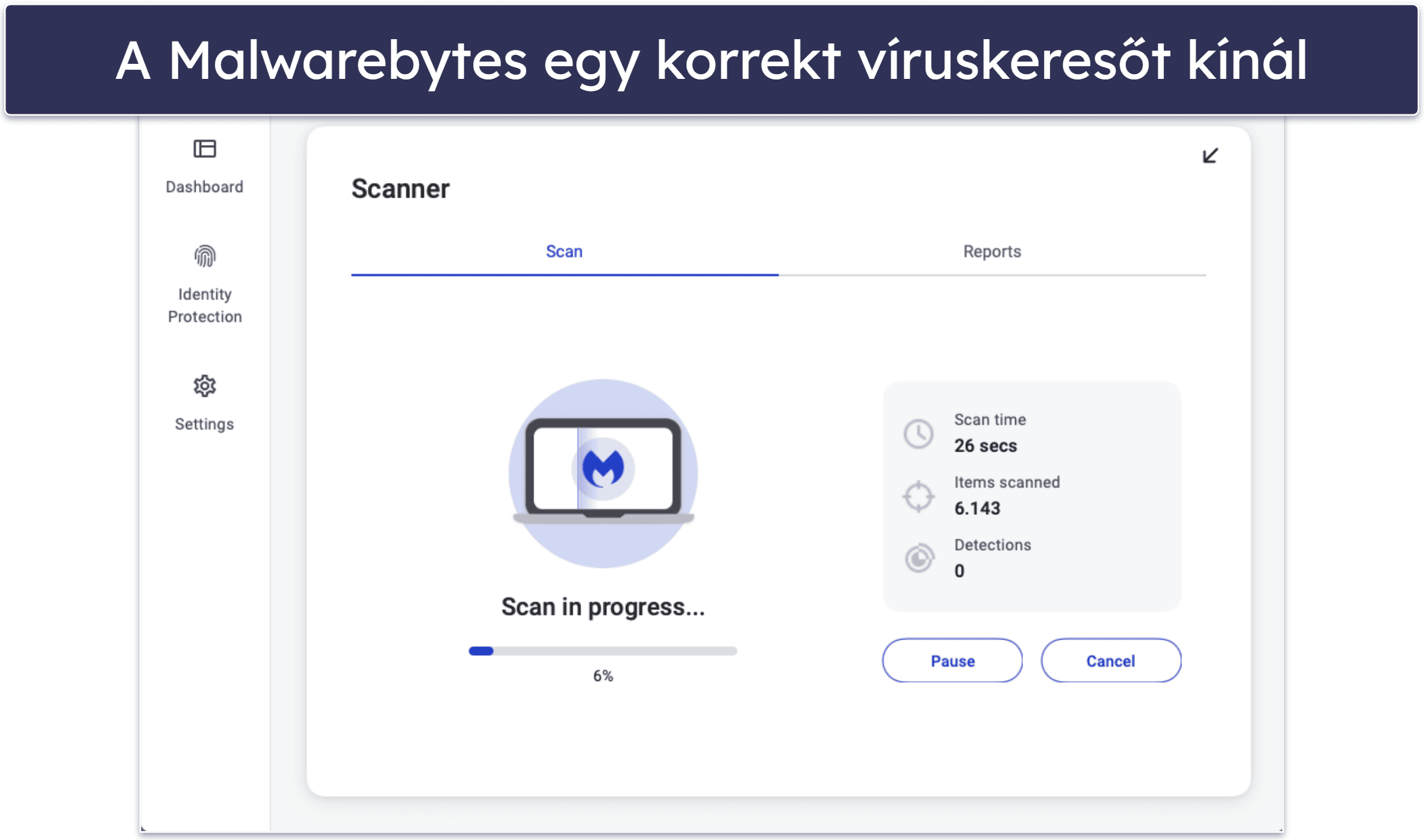
Task: Collapse the Scanner panel with arrow icon
Action: (1210, 156)
